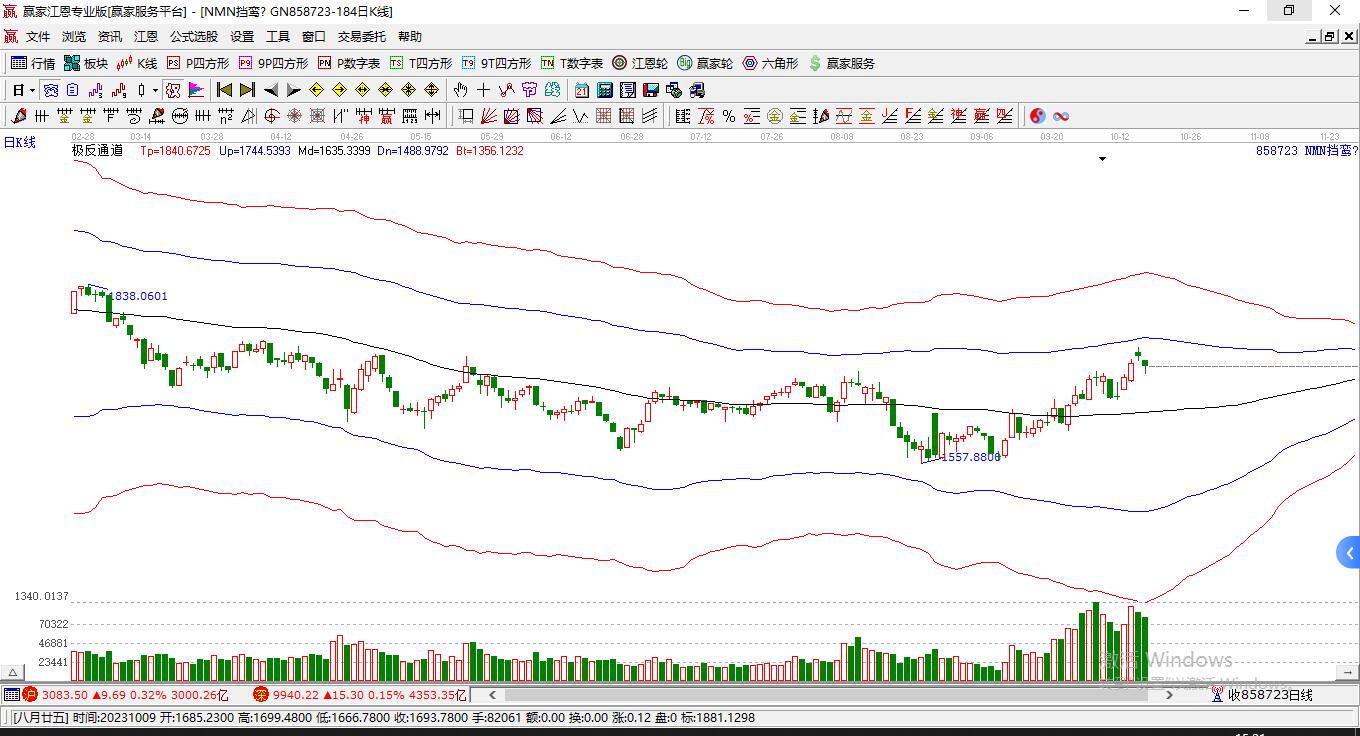Select the percent % retracement tool
This screenshot has height=736, width=1360.
pos(728,116)
